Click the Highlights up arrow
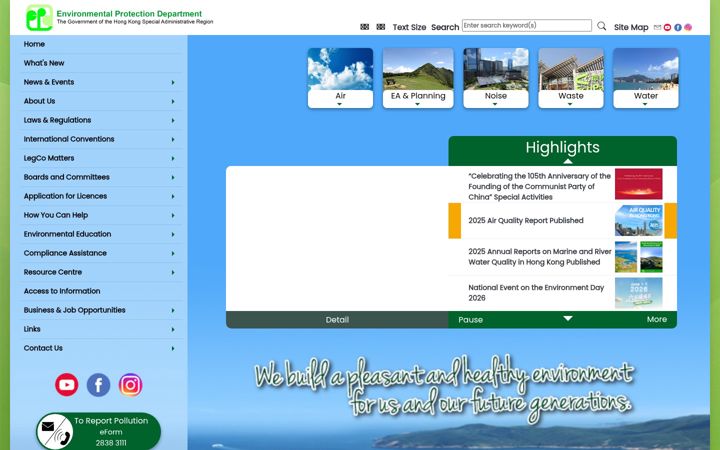The width and height of the screenshot is (720, 450). (568, 161)
